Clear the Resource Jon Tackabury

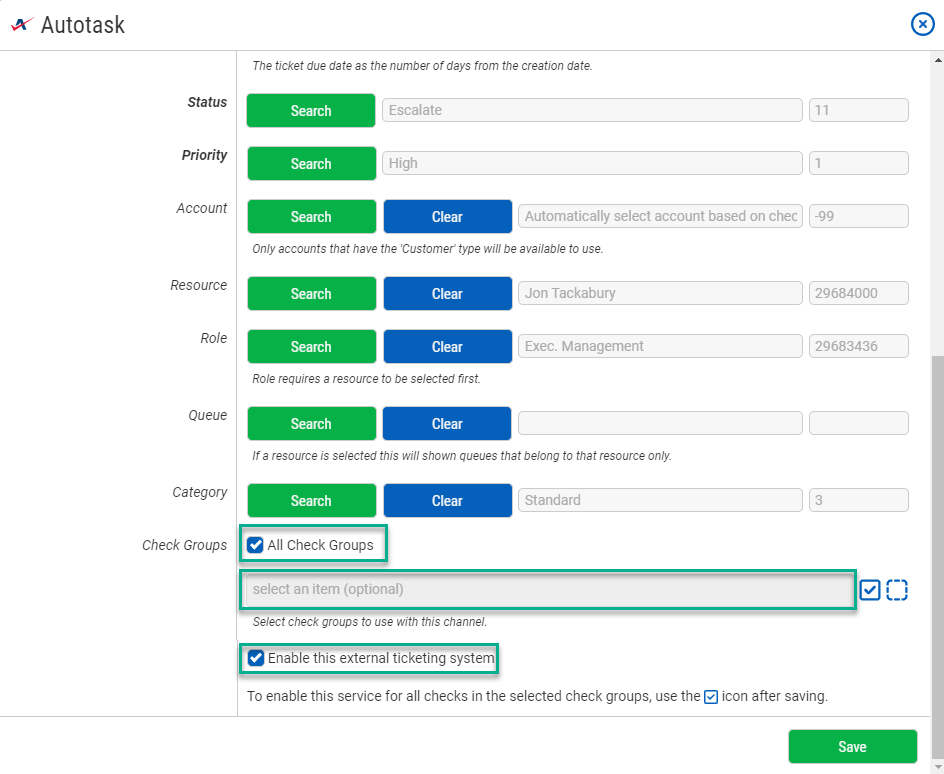(x=447, y=294)
